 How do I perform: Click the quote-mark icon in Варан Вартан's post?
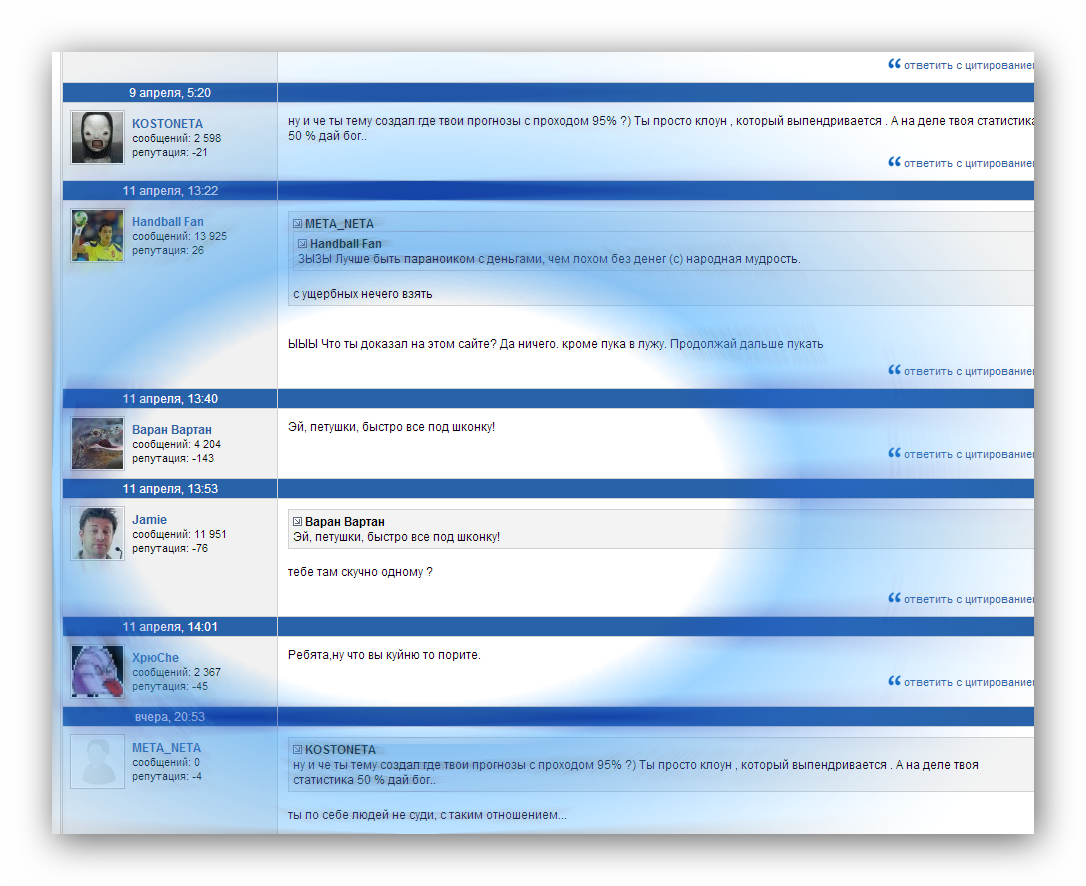[894, 453]
